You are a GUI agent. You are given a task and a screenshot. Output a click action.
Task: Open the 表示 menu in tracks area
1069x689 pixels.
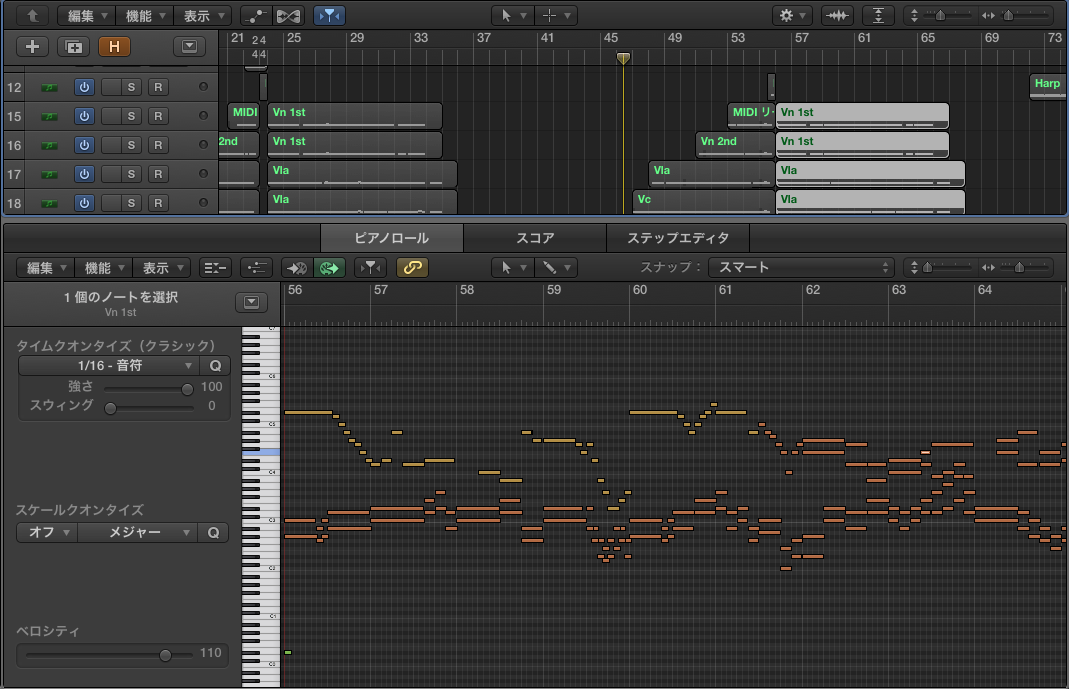[x=202, y=15]
